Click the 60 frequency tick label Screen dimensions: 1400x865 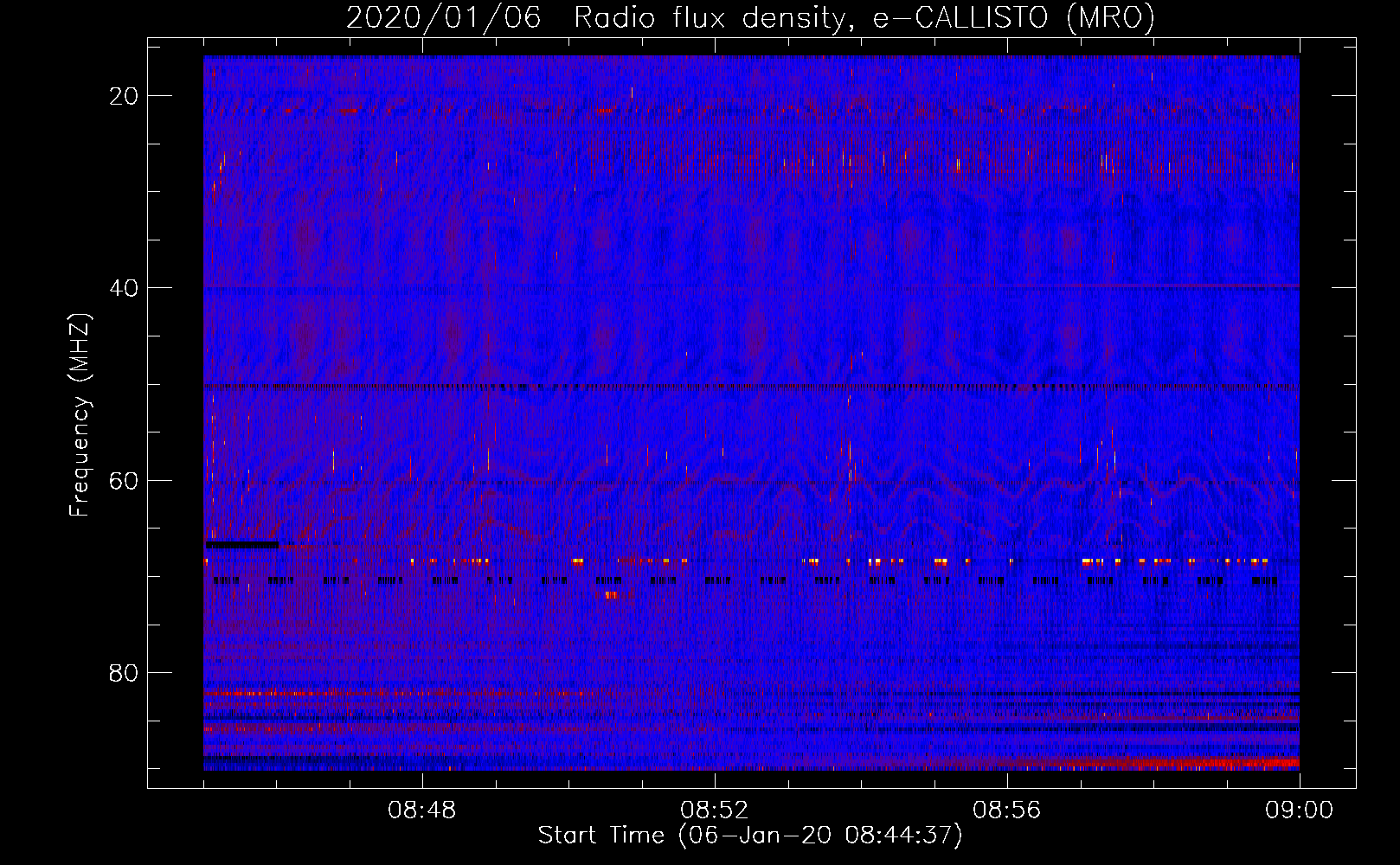point(124,480)
